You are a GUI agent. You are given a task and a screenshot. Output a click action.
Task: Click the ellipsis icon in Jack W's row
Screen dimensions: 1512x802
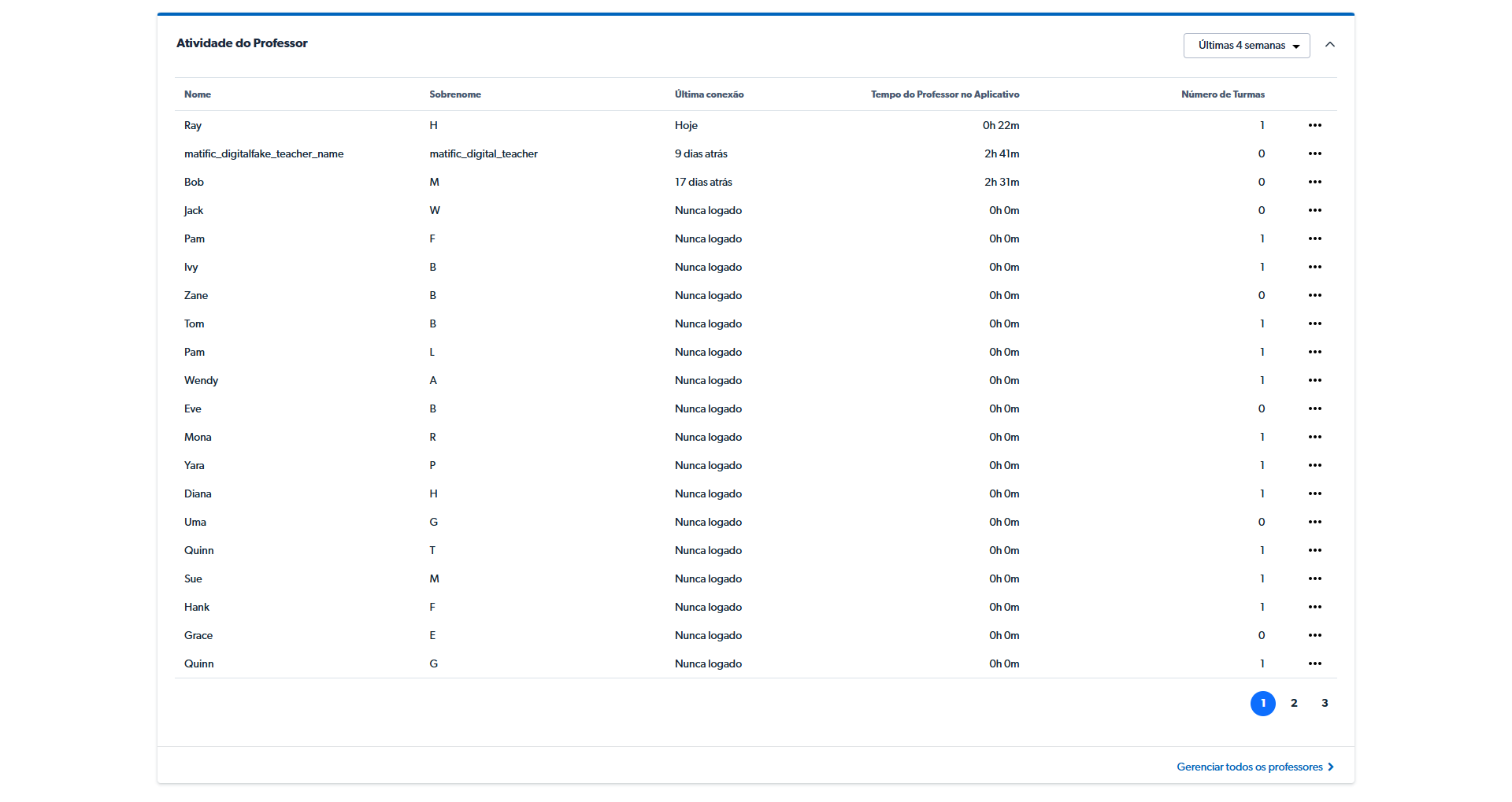point(1314,210)
